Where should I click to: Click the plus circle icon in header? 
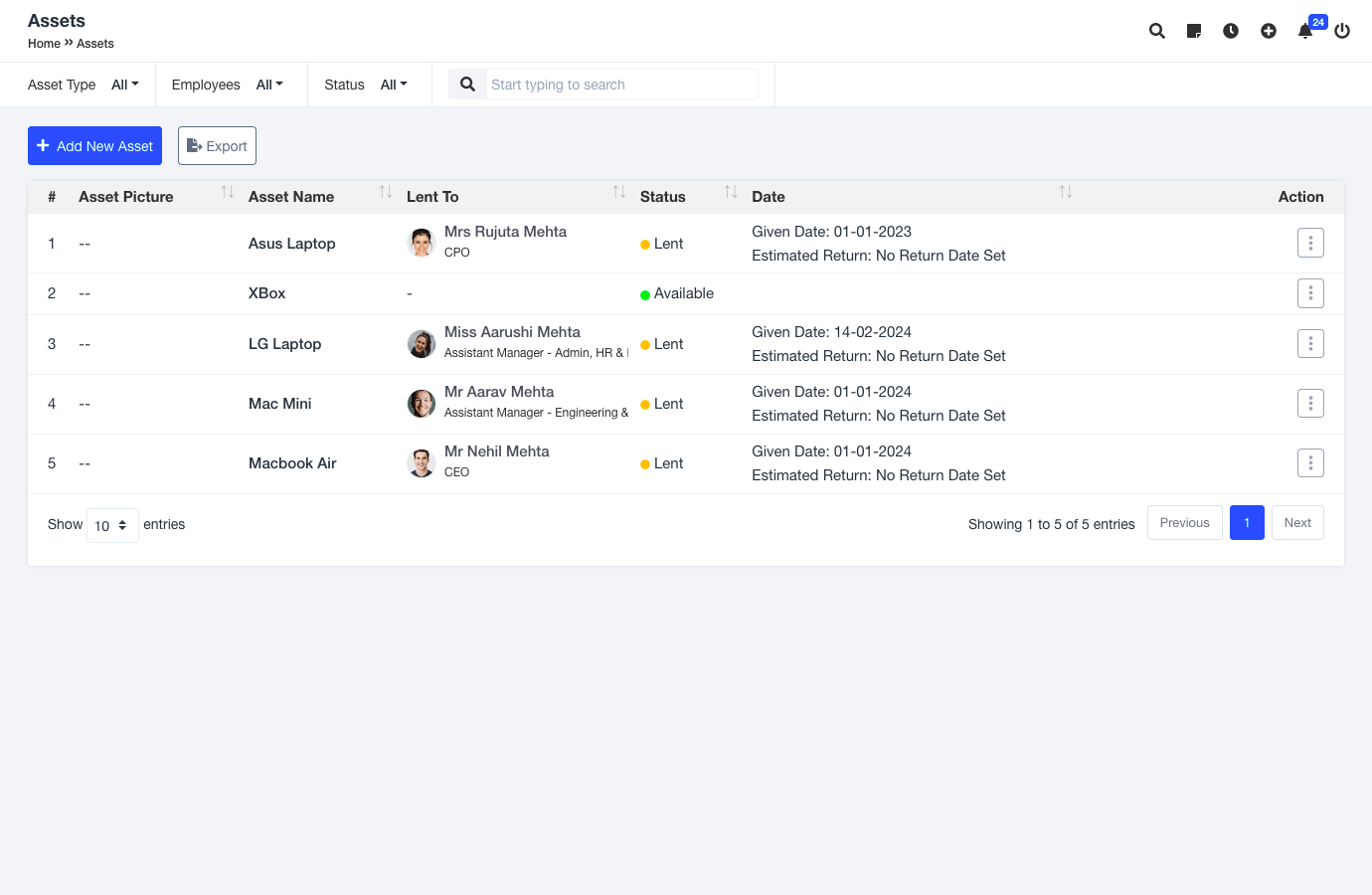(x=1269, y=31)
